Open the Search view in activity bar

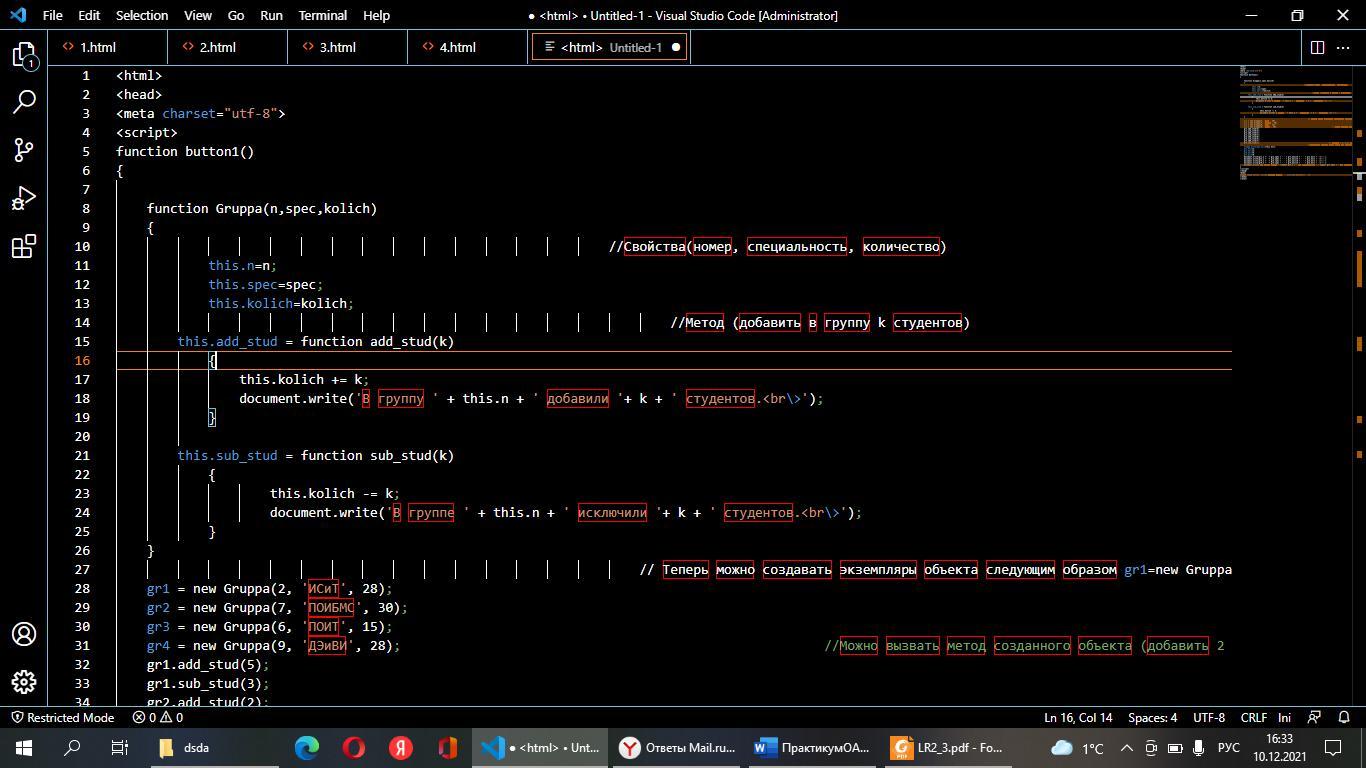(24, 102)
